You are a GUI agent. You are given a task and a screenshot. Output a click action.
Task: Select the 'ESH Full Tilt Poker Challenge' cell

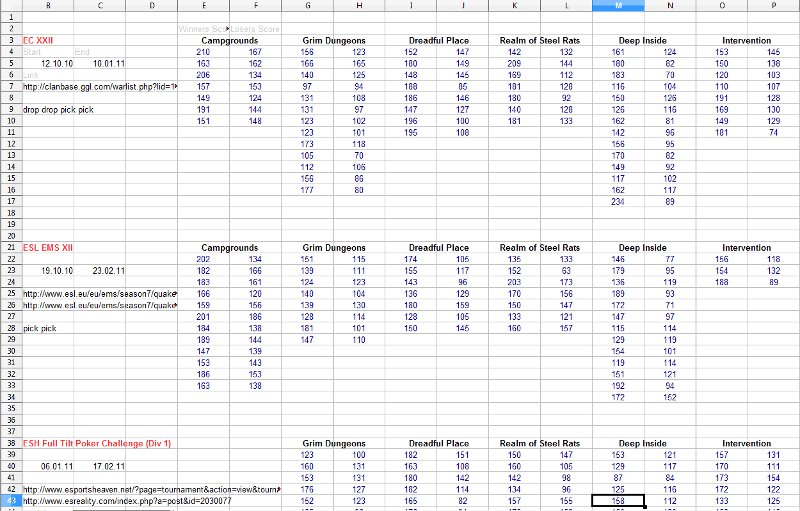coord(97,443)
